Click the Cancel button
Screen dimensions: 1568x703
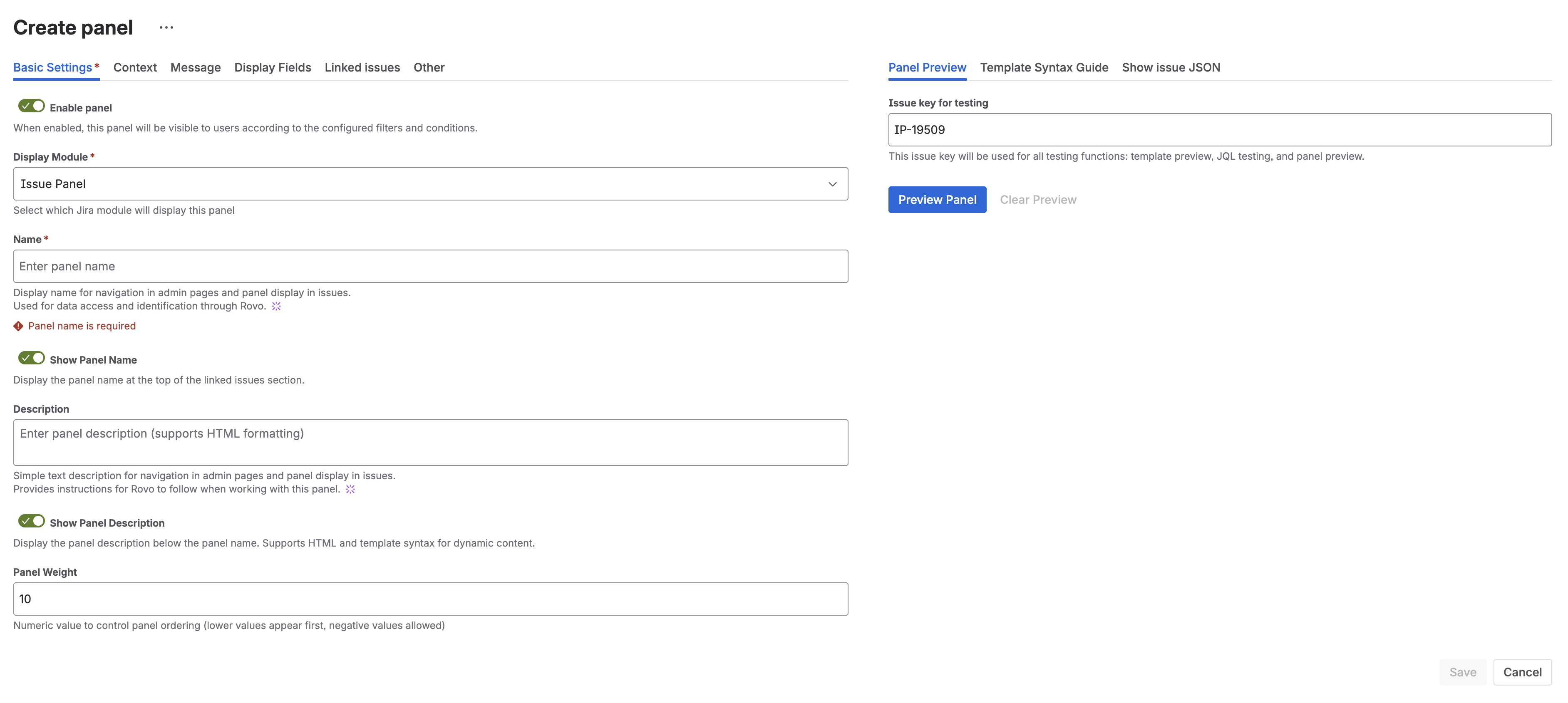tap(1522, 672)
